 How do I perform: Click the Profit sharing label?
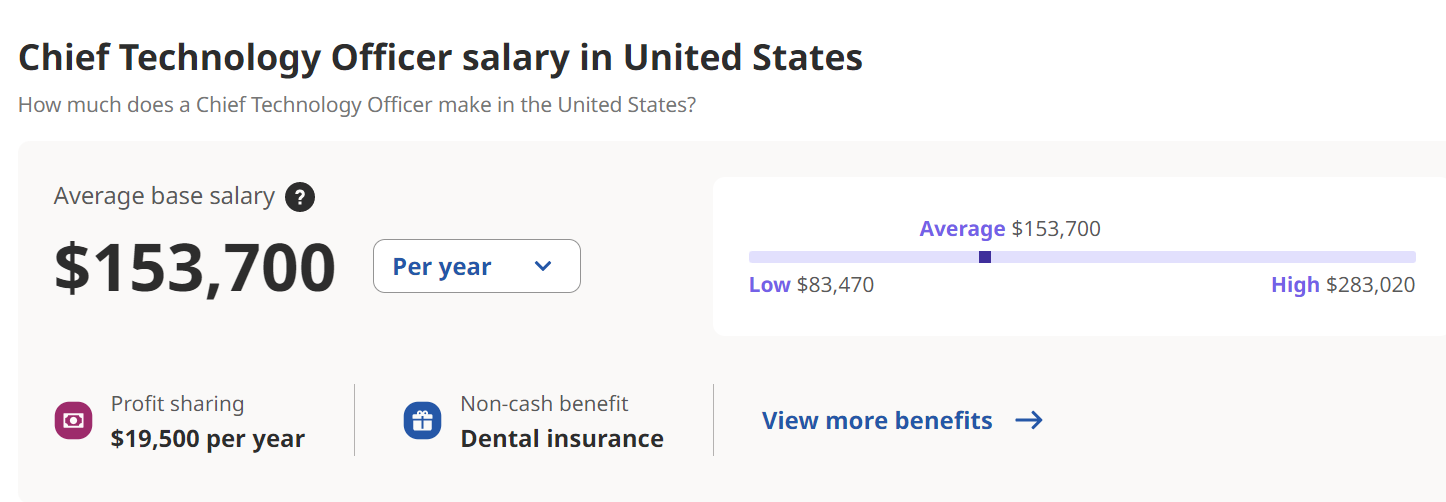(x=177, y=404)
